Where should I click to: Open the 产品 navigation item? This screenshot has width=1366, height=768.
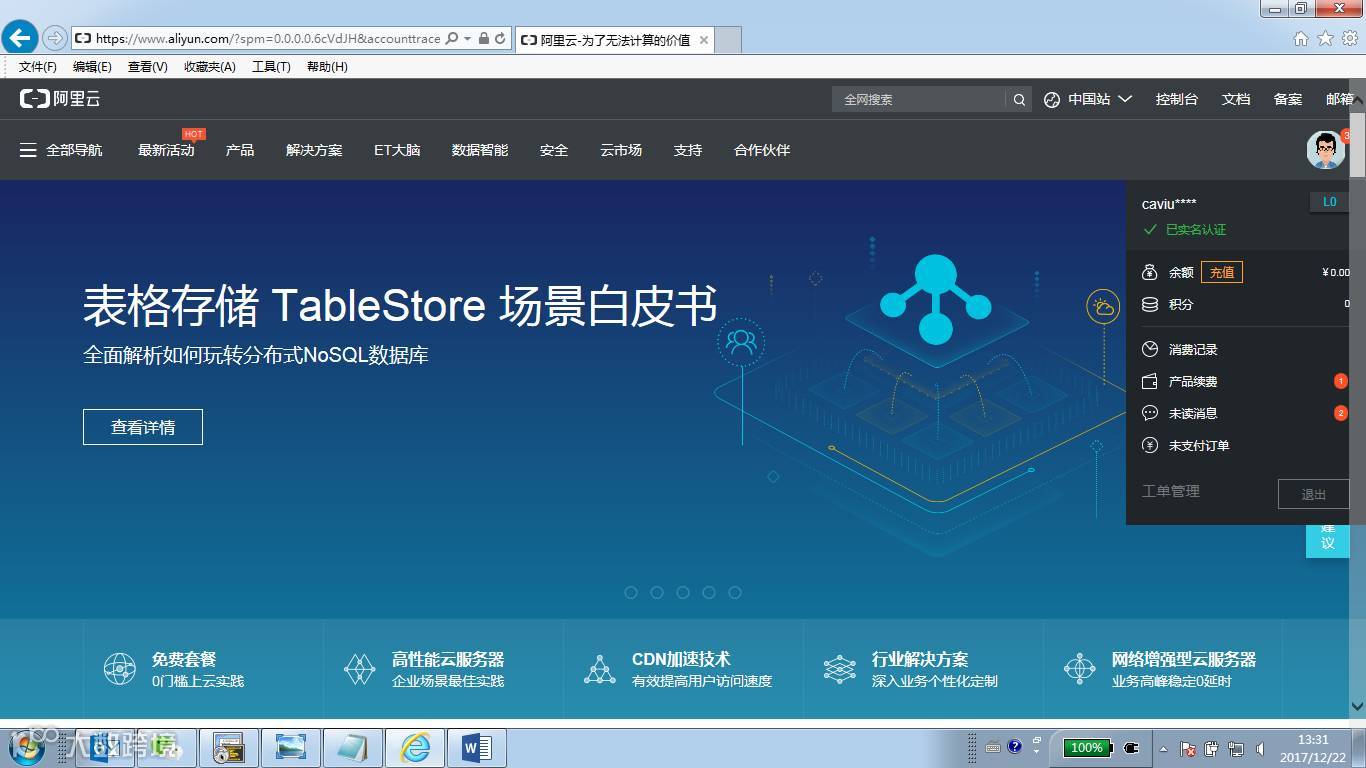point(240,150)
